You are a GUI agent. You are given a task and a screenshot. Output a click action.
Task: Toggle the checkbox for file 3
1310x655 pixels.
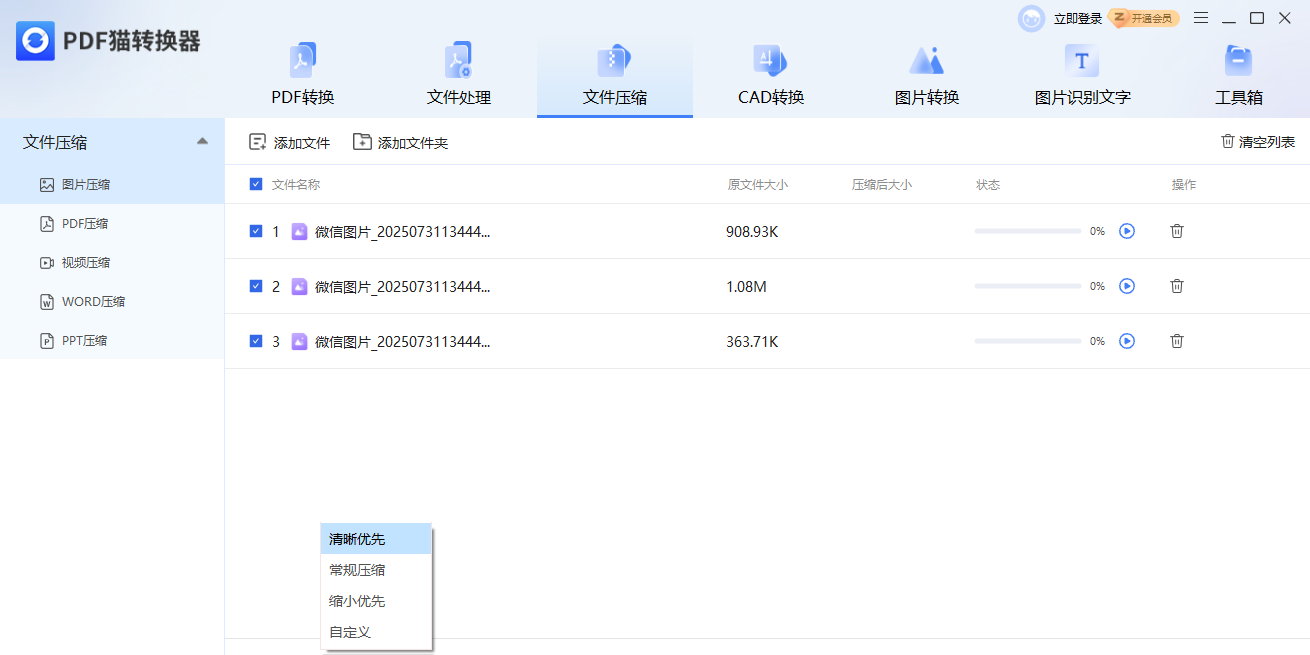(254, 341)
